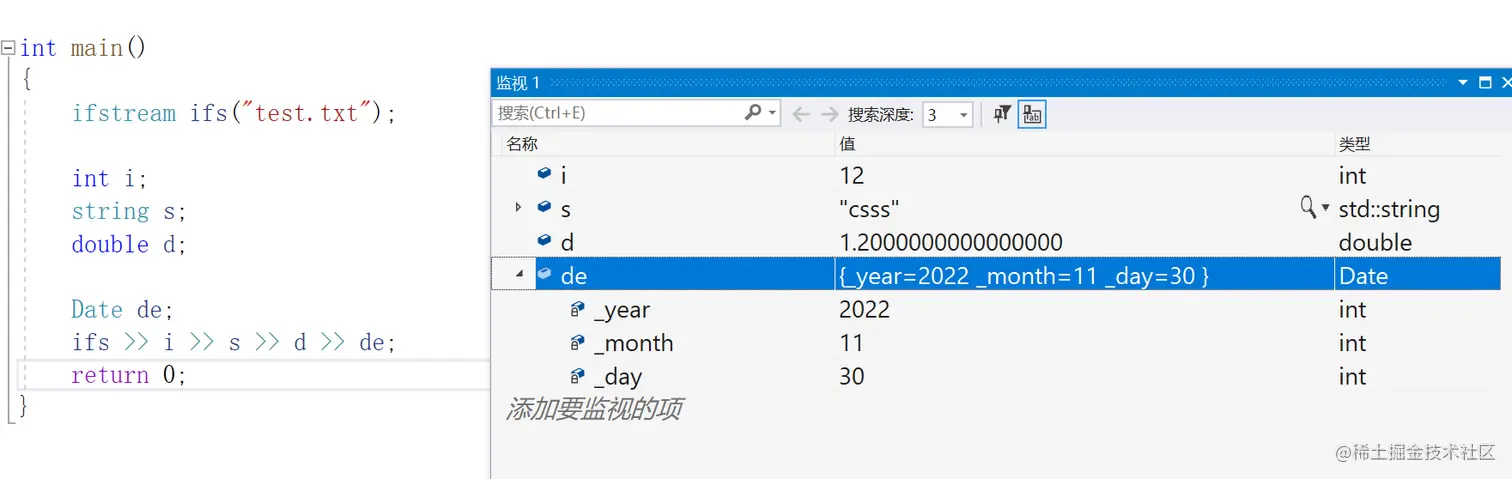Image resolution: width=1512 pixels, height=479 pixels.
Task: Click the Date type cell
Action: pyautogui.click(x=1364, y=275)
